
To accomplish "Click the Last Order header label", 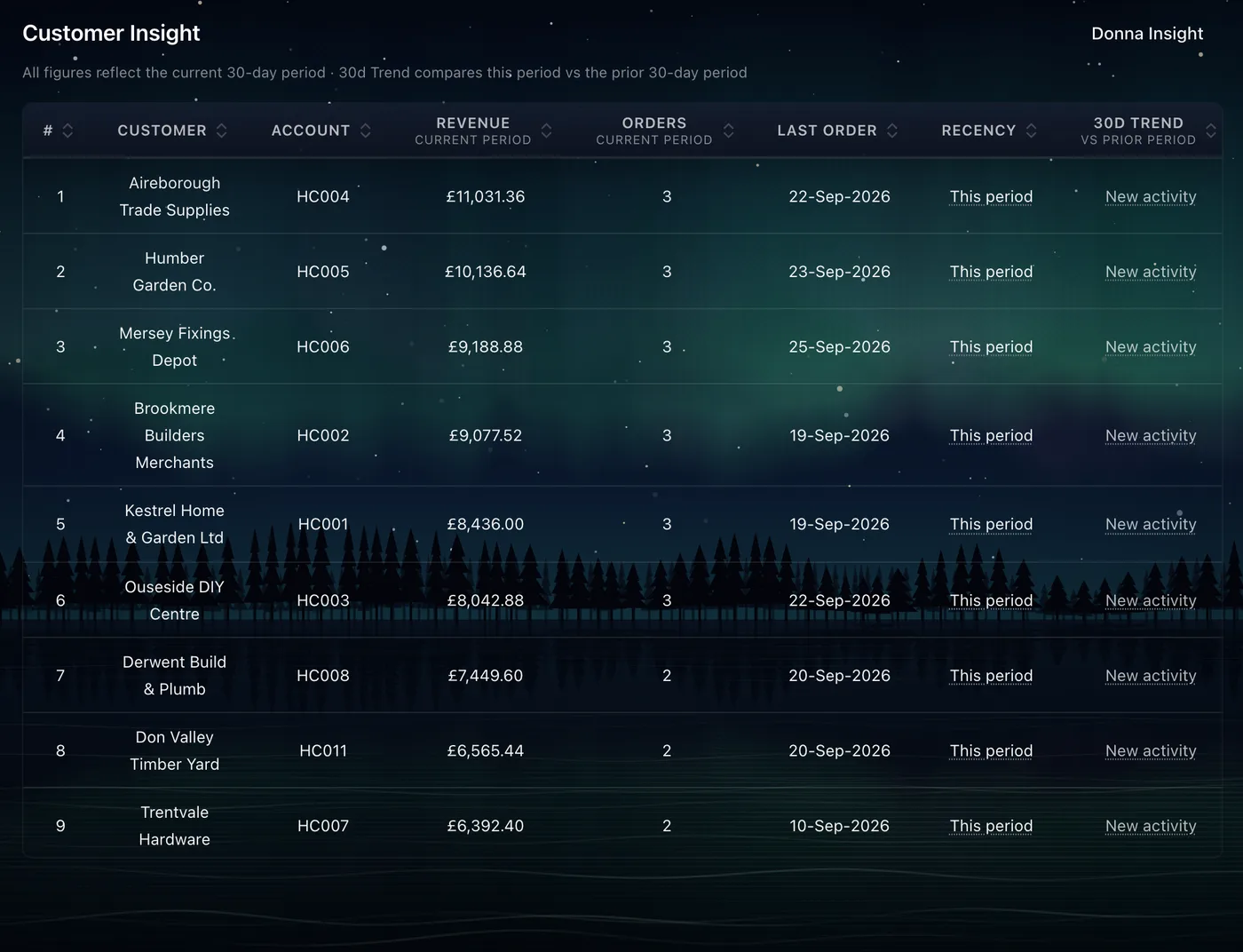I will click(827, 131).
